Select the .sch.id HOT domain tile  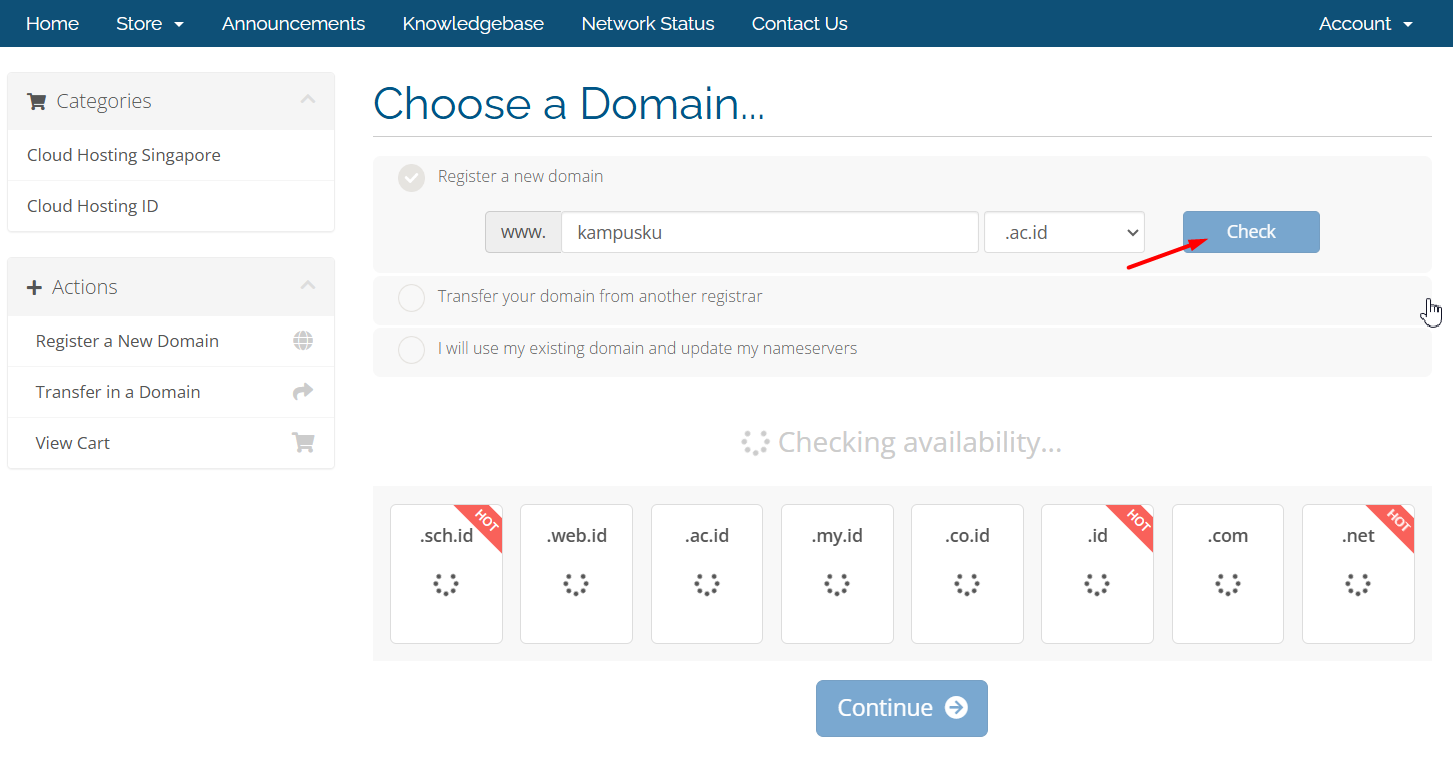(446, 573)
